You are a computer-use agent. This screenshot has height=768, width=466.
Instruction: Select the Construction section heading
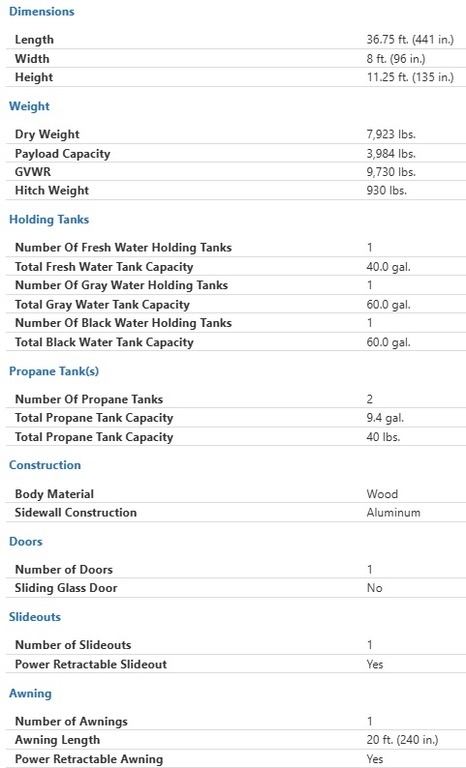(x=45, y=465)
